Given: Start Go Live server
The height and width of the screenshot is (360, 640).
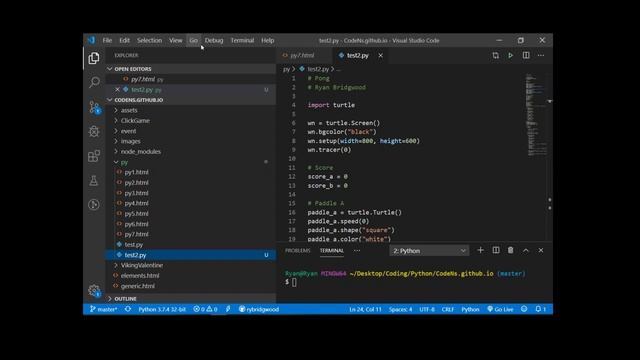Looking at the screenshot, I should (500, 309).
